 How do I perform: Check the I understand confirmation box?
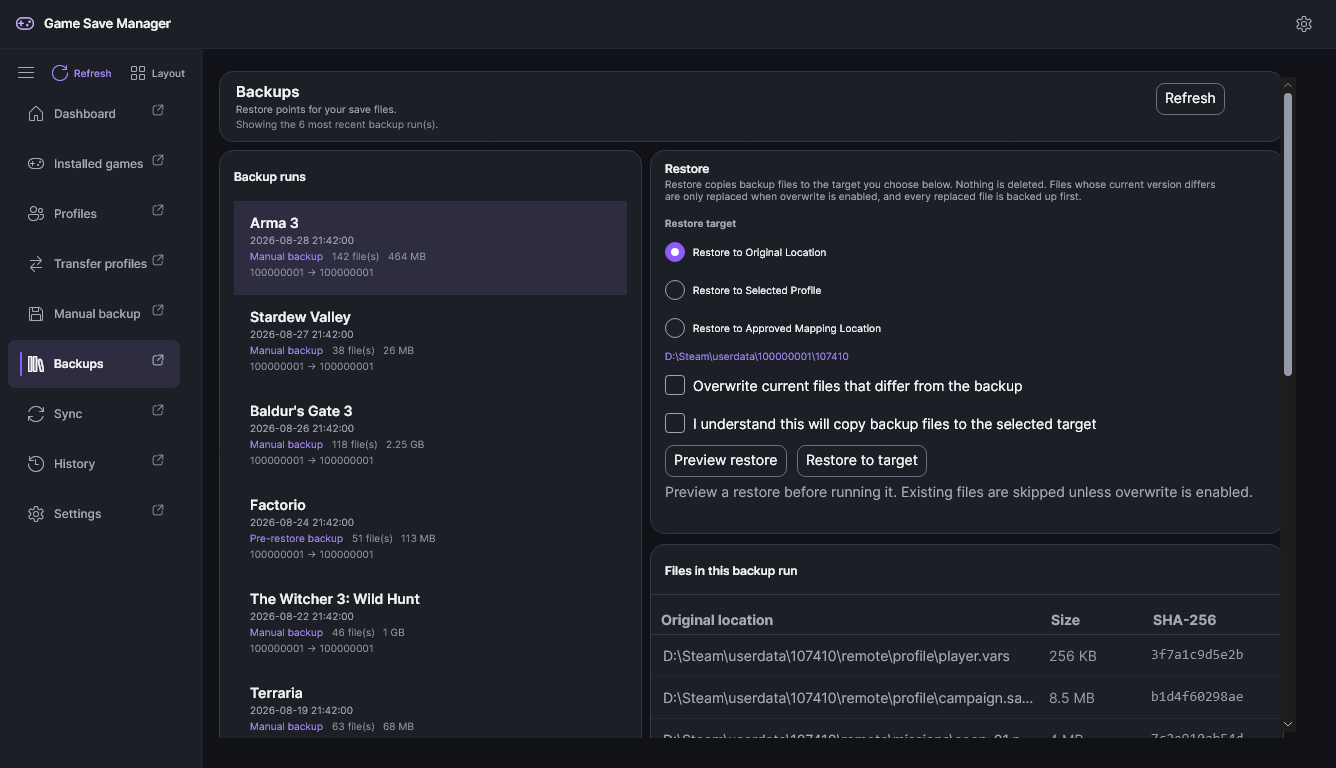[675, 423]
